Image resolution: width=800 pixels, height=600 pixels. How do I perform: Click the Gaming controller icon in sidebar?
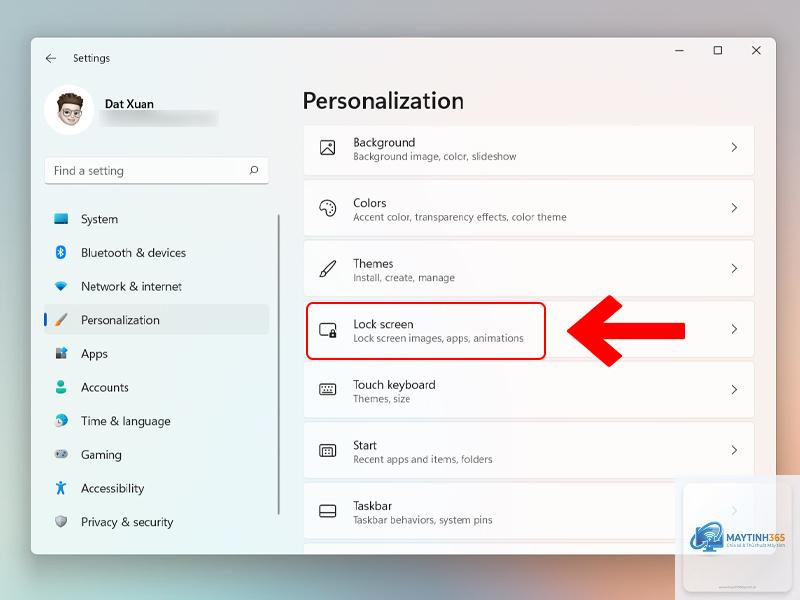click(61, 454)
